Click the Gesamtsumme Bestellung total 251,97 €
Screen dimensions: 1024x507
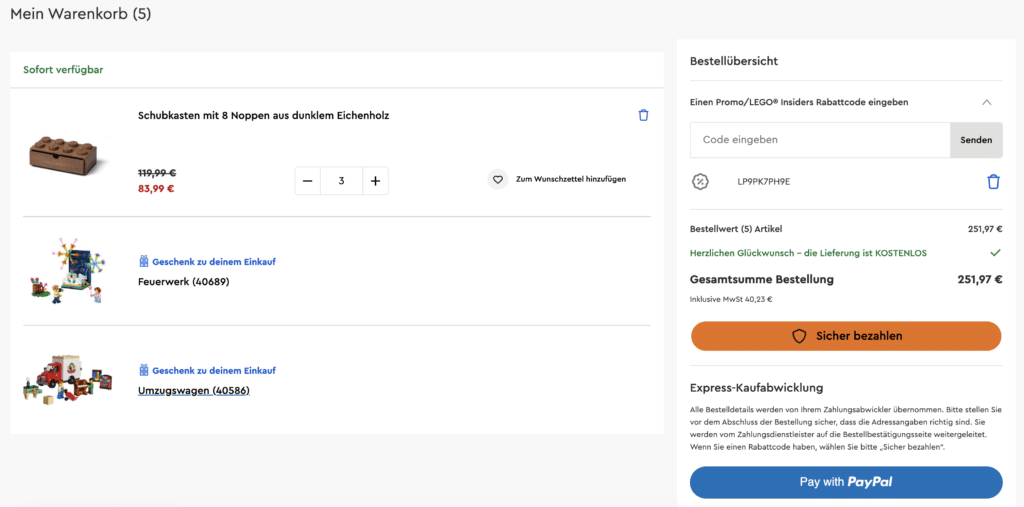pyautogui.click(x=980, y=280)
